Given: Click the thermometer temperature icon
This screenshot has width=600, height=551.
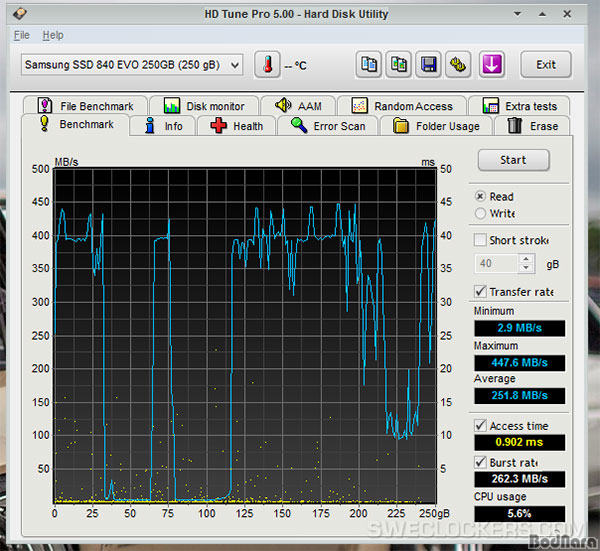Looking at the screenshot, I should pos(268,65).
